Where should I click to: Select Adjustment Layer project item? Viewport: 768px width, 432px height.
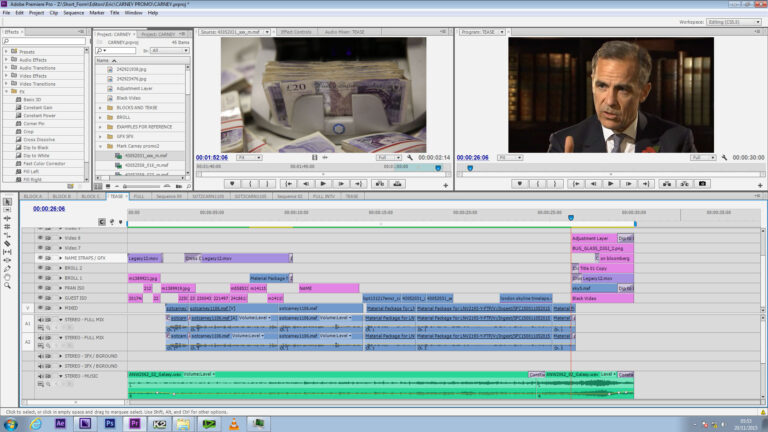134,89
